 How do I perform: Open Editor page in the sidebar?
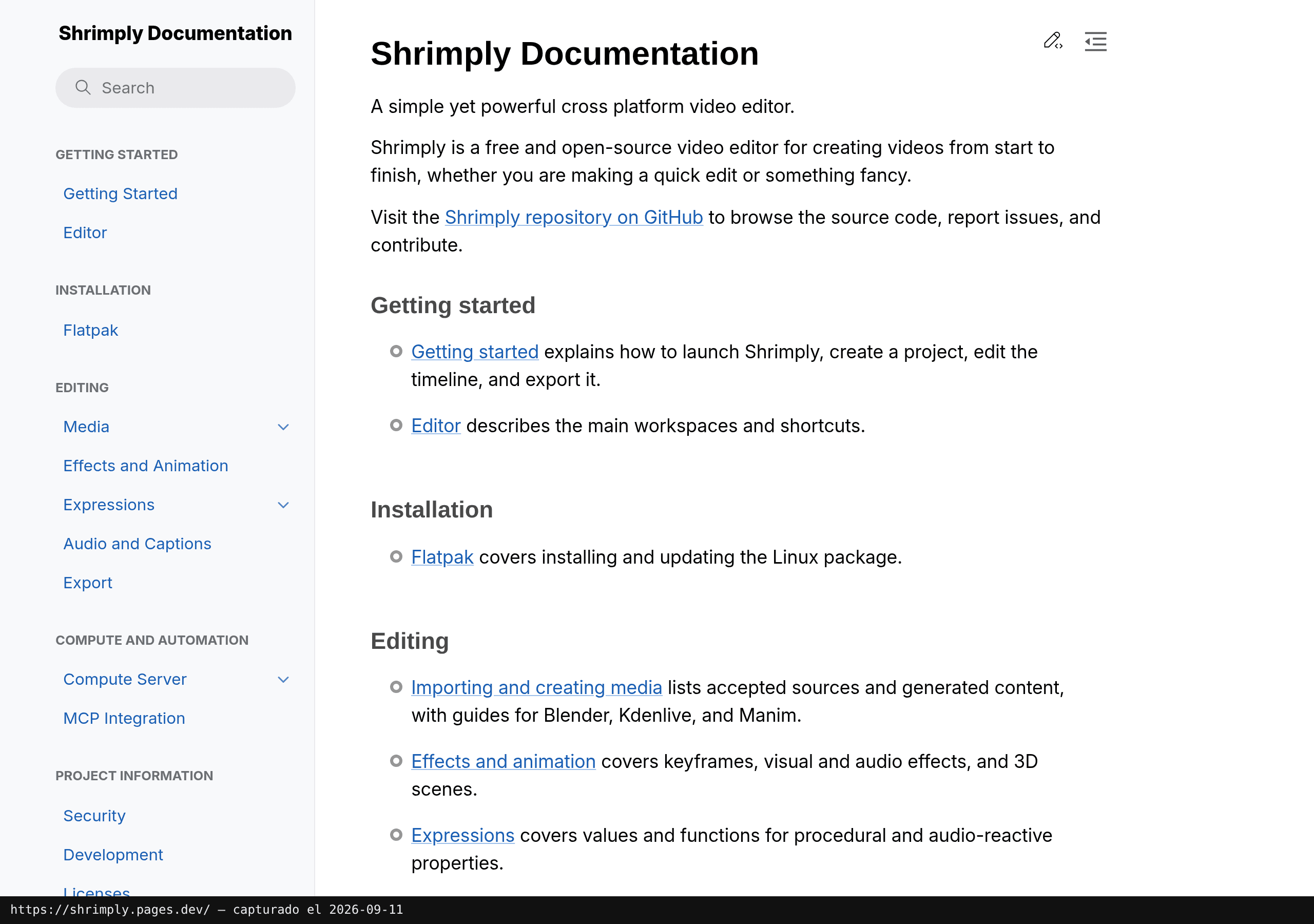(85, 233)
